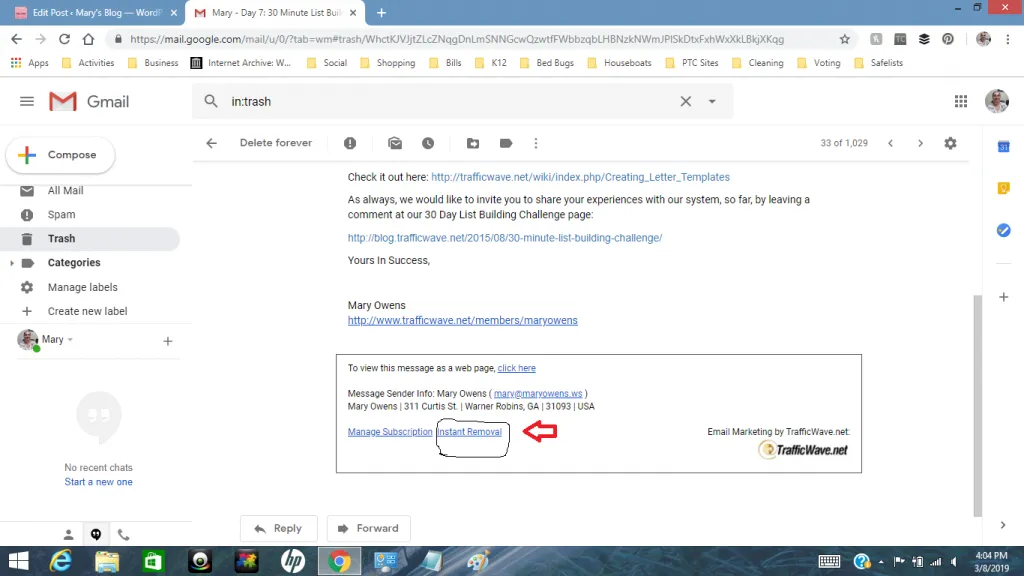Image resolution: width=1024 pixels, height=576 pixels.
Task: Open Tasks side panel icon
Action: (x=1004, y=230)
